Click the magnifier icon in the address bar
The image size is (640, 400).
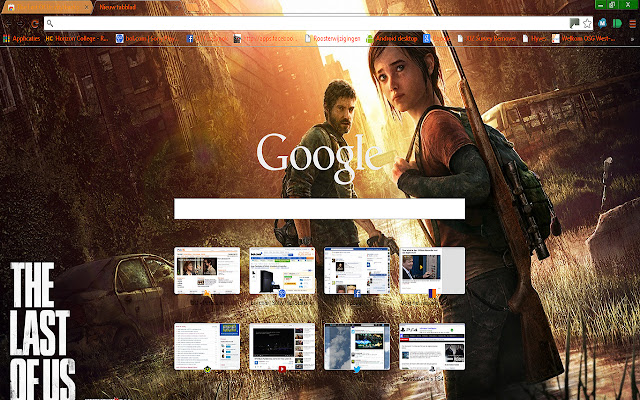coord(50,23)
